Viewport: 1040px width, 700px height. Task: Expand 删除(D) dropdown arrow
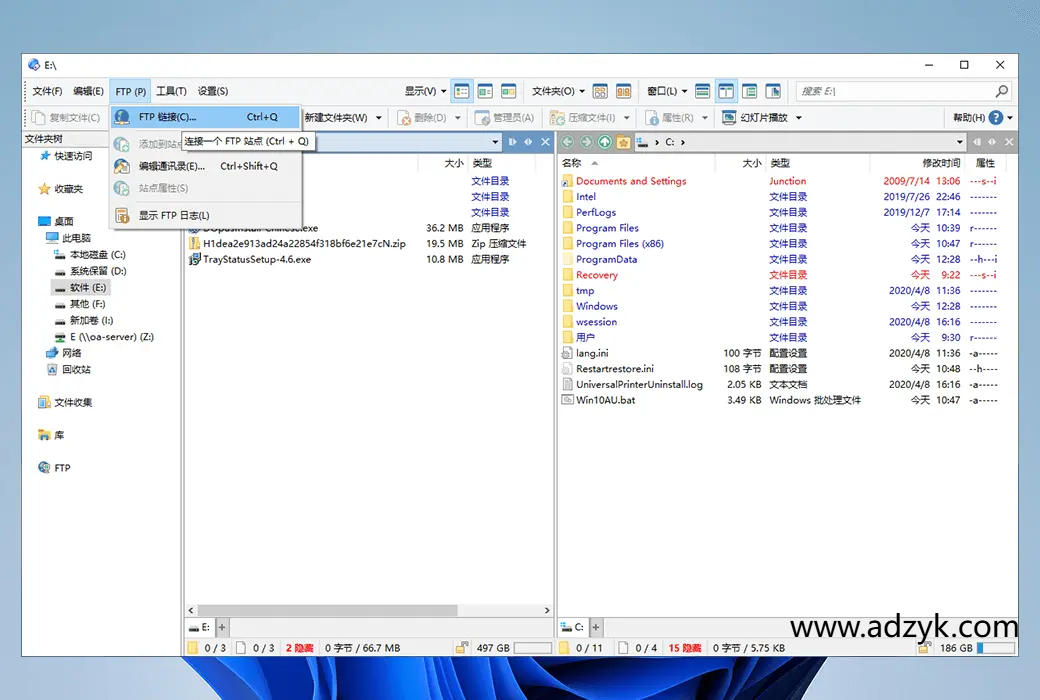(x=458, y=117)
